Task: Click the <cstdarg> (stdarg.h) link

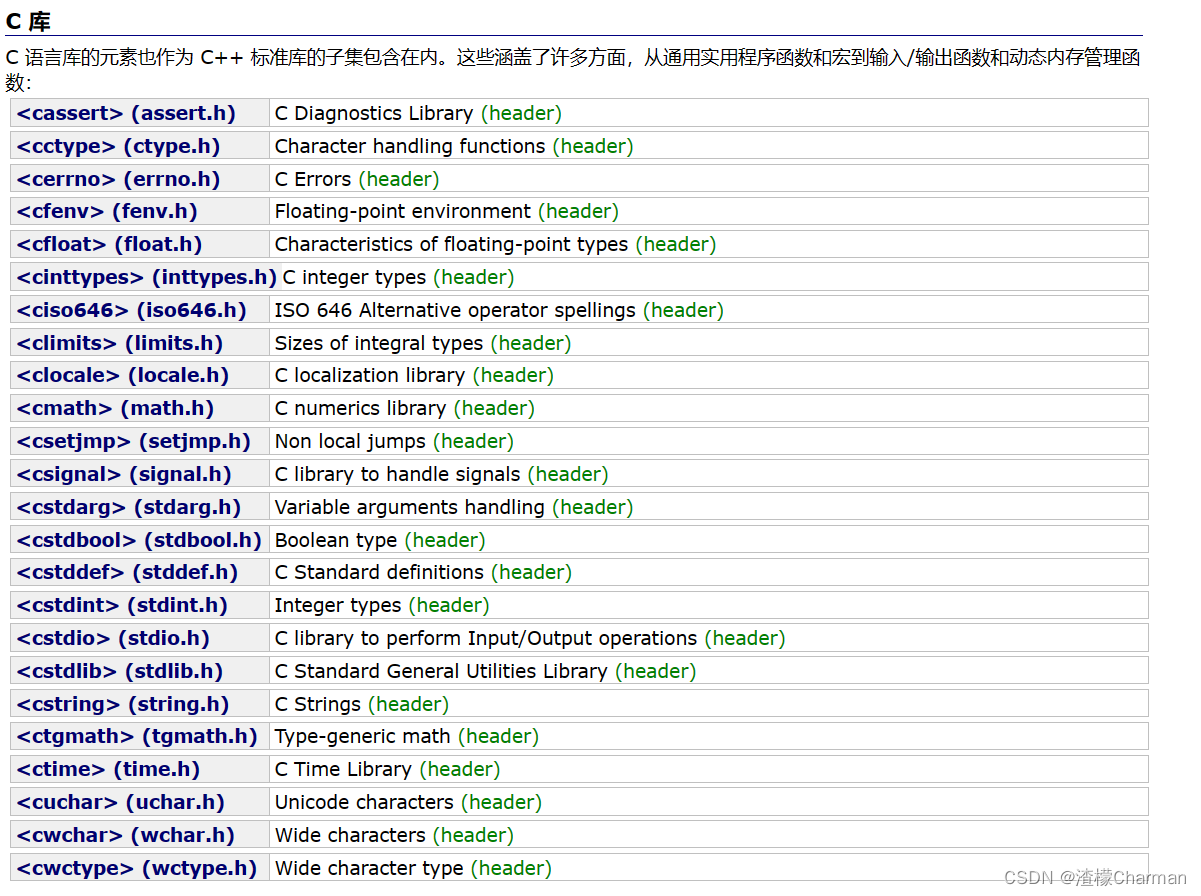Action: (129, 507)
